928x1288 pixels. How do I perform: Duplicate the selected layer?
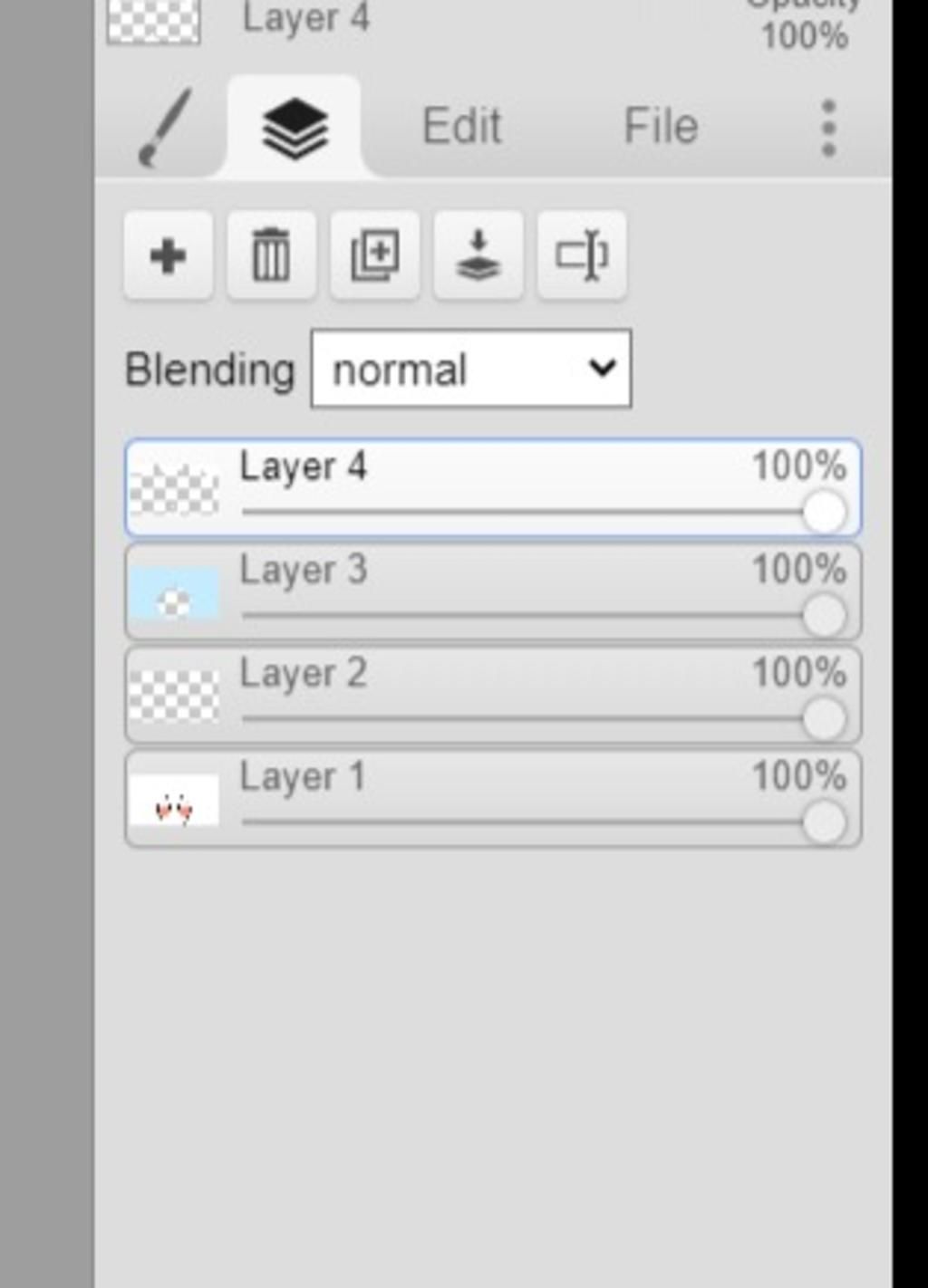coord(375,255)
